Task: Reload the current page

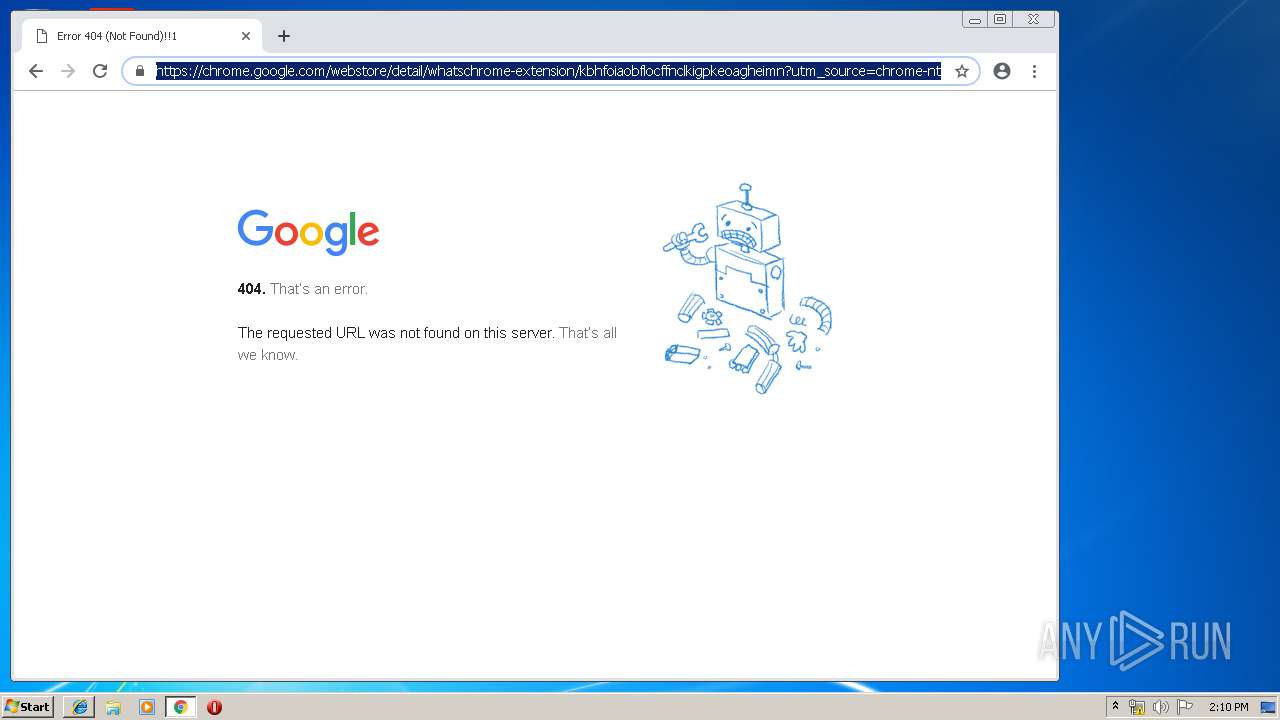Action: coord(100,71)
